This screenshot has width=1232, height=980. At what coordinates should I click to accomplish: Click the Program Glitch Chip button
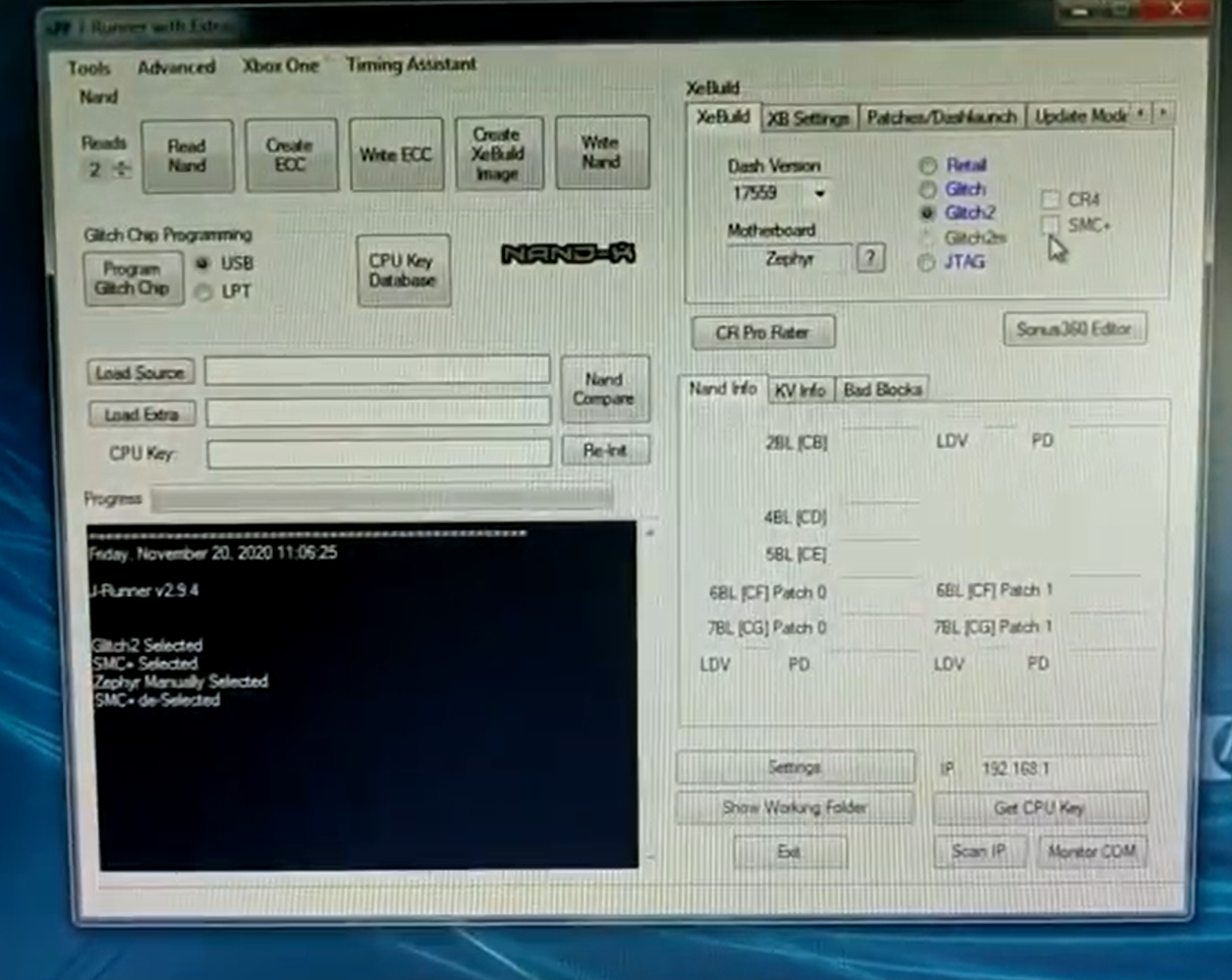click(x=133, y=279)
